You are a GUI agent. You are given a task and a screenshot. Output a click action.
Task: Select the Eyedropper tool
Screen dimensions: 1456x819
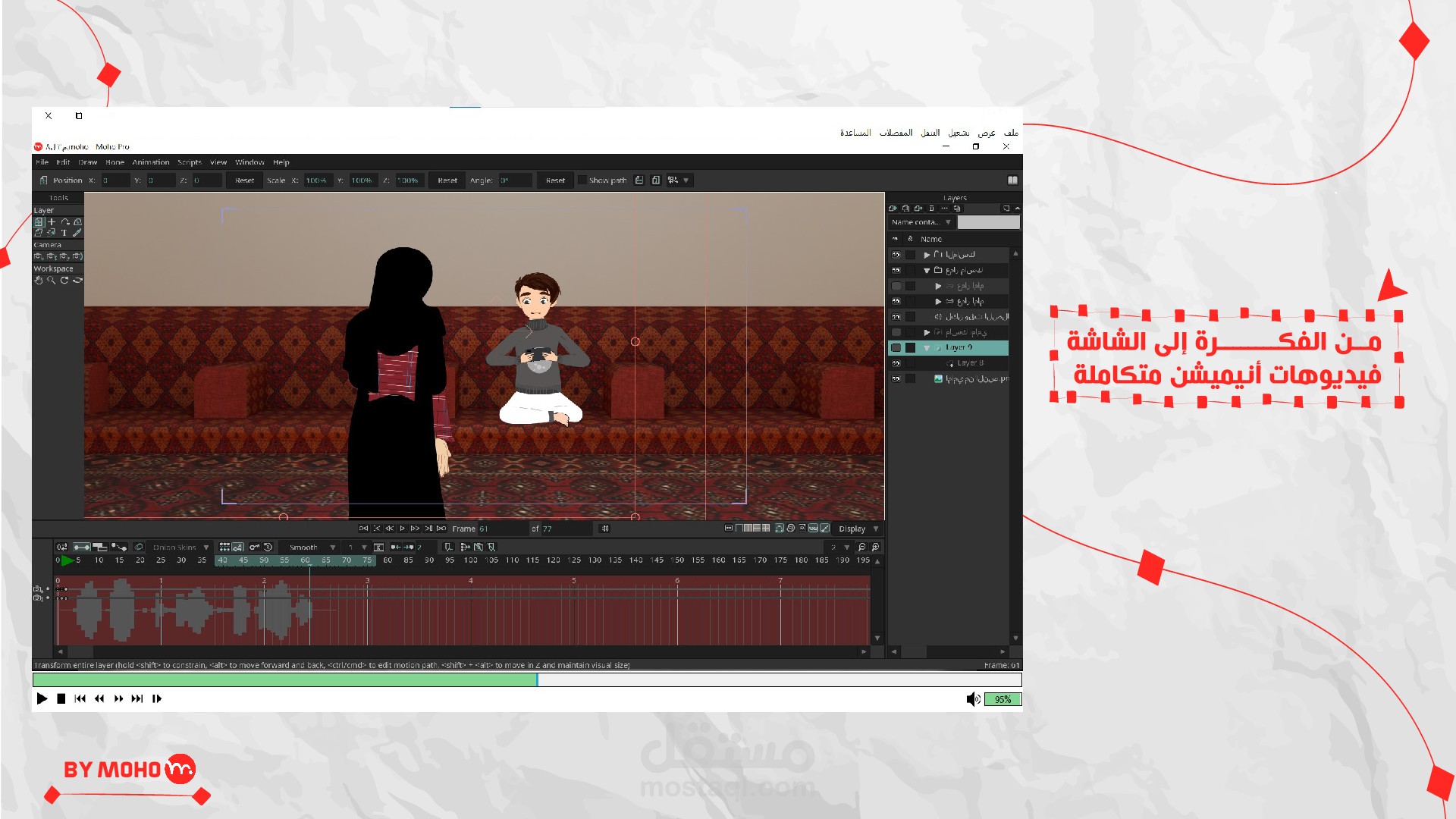[77, 233]
